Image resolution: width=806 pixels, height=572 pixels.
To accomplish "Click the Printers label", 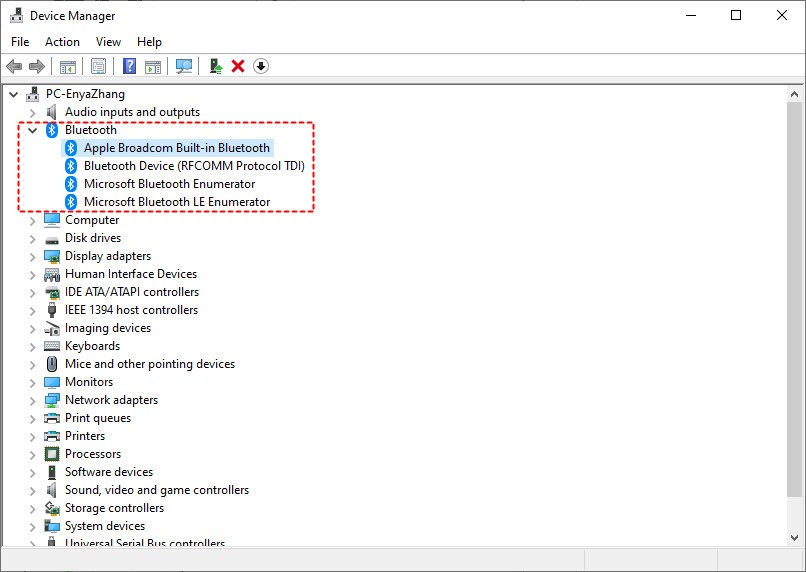I will [85, 436].
